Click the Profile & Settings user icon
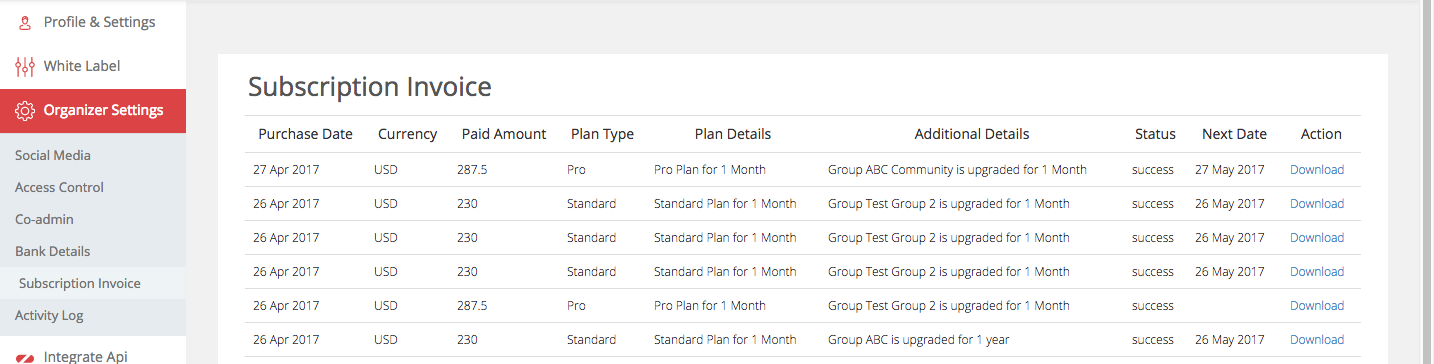Viewport: 1434px width, 364px height. click(25, 22)
